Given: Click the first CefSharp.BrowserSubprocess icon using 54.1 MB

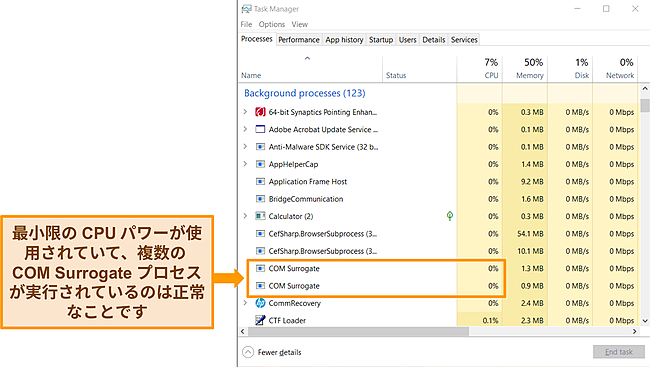Looking at the screenshot, I should [260, 234].
